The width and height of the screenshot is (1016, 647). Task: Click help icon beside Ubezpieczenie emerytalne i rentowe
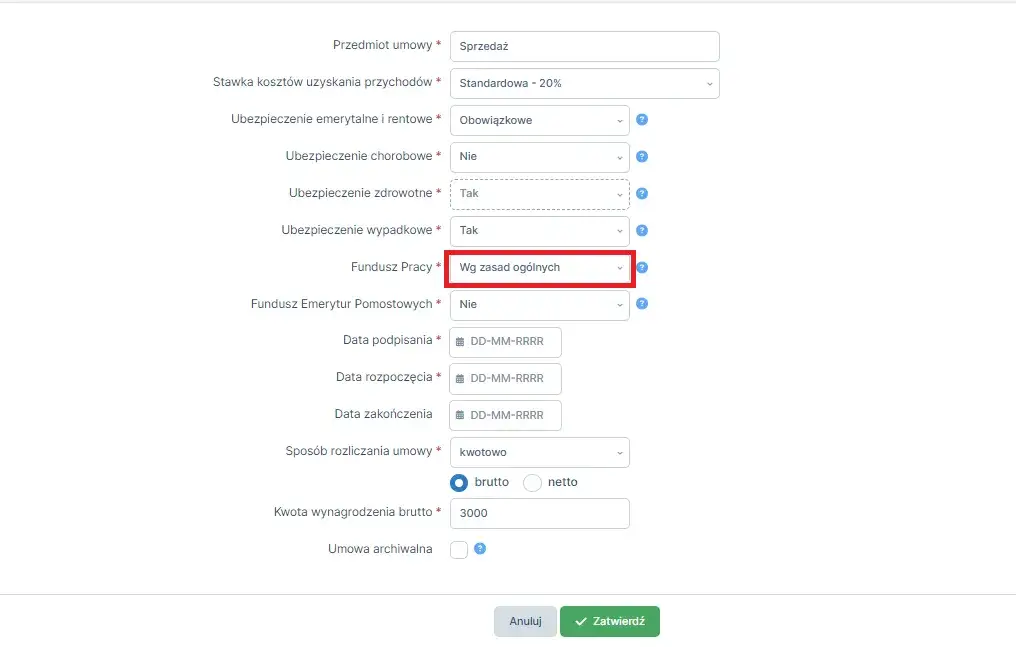(x=643, y=120)
